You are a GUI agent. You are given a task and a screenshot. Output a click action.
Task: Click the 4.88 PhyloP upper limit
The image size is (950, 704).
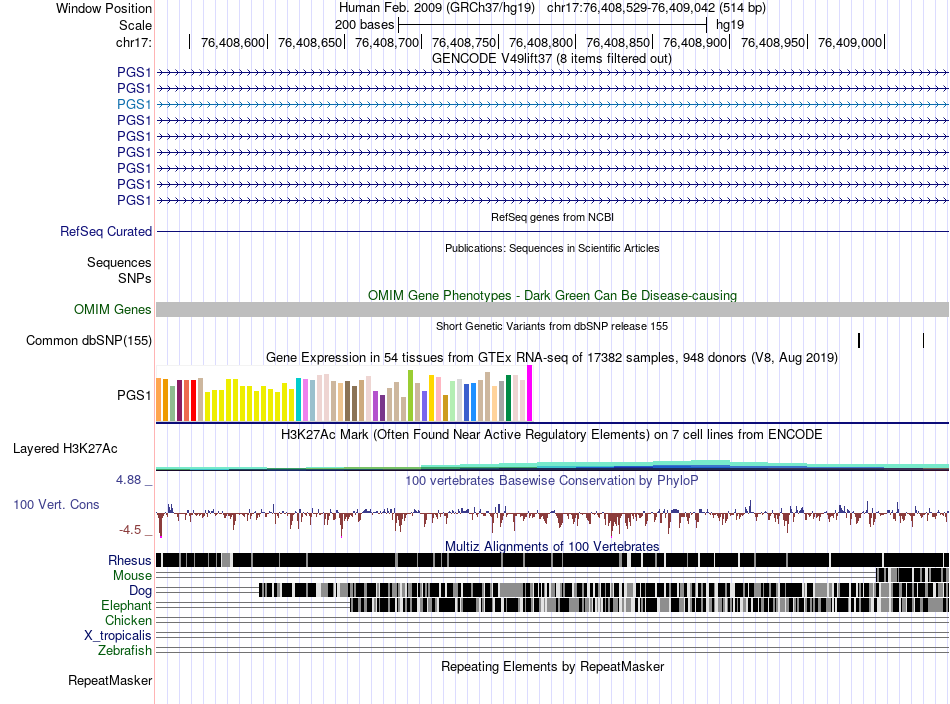[x=128, y=480]
